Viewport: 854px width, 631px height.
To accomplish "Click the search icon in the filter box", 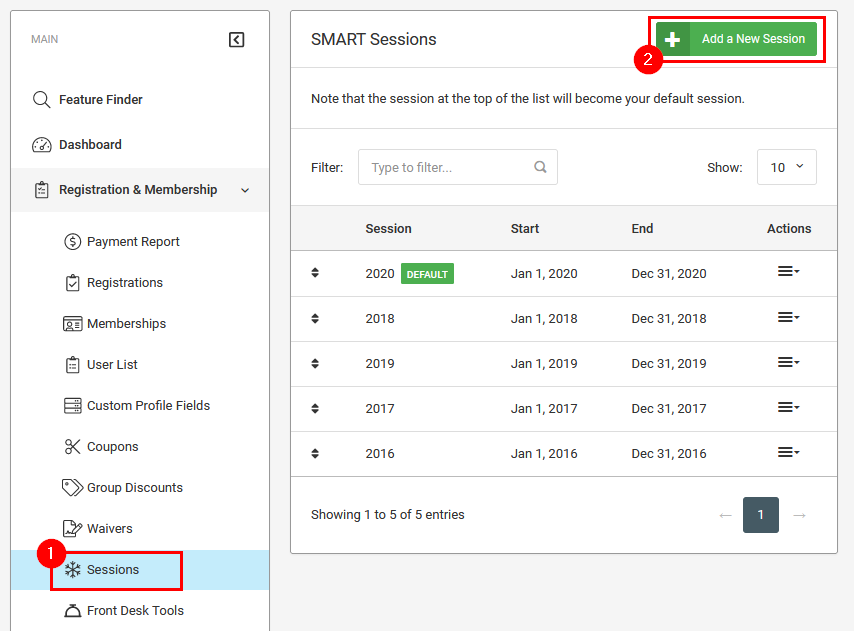I will [x=540, y=167].
